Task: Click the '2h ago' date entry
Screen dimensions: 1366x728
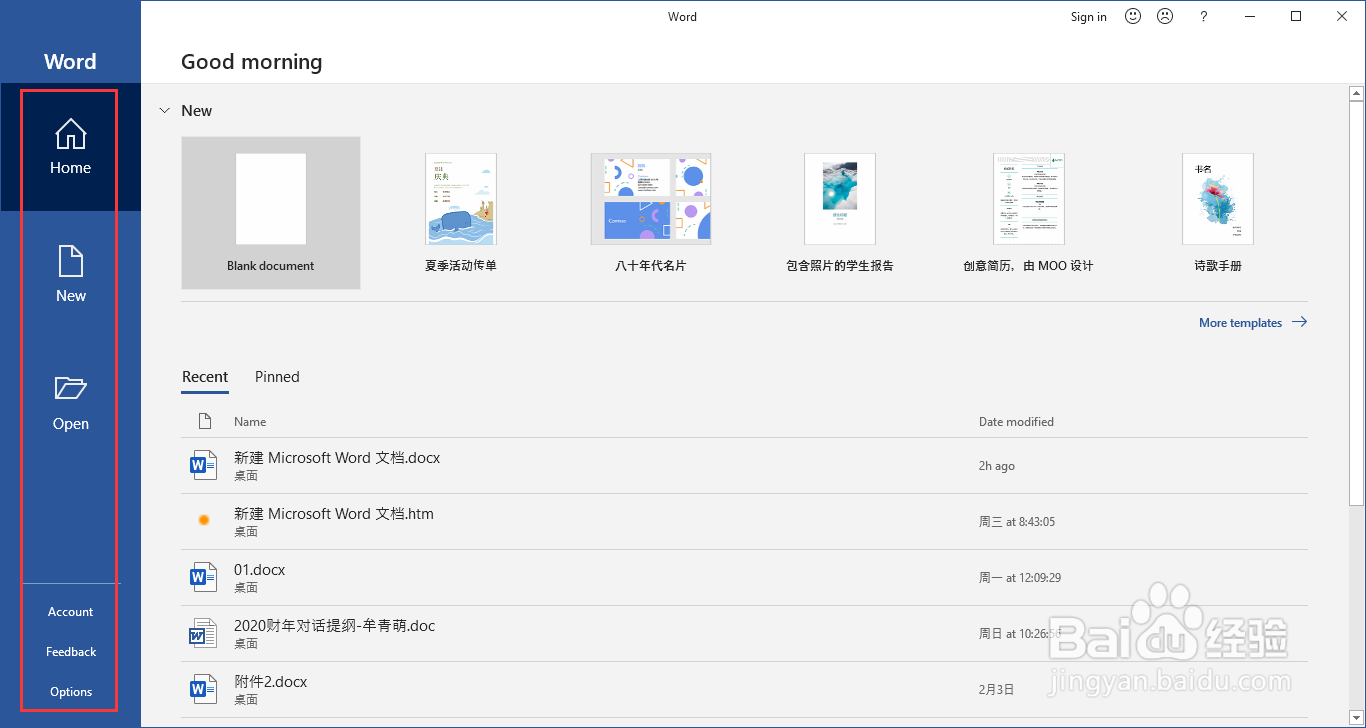Action: point(997,466)
